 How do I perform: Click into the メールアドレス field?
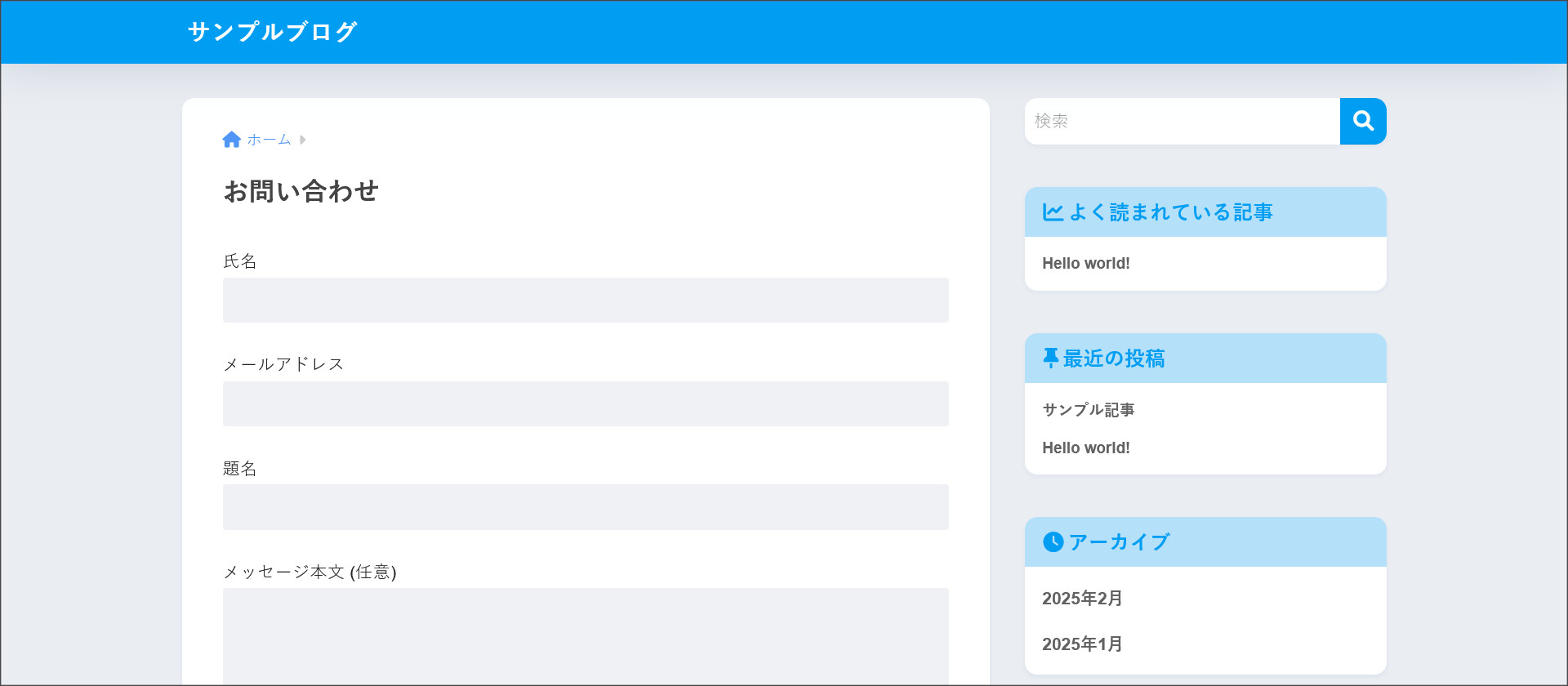586,403
